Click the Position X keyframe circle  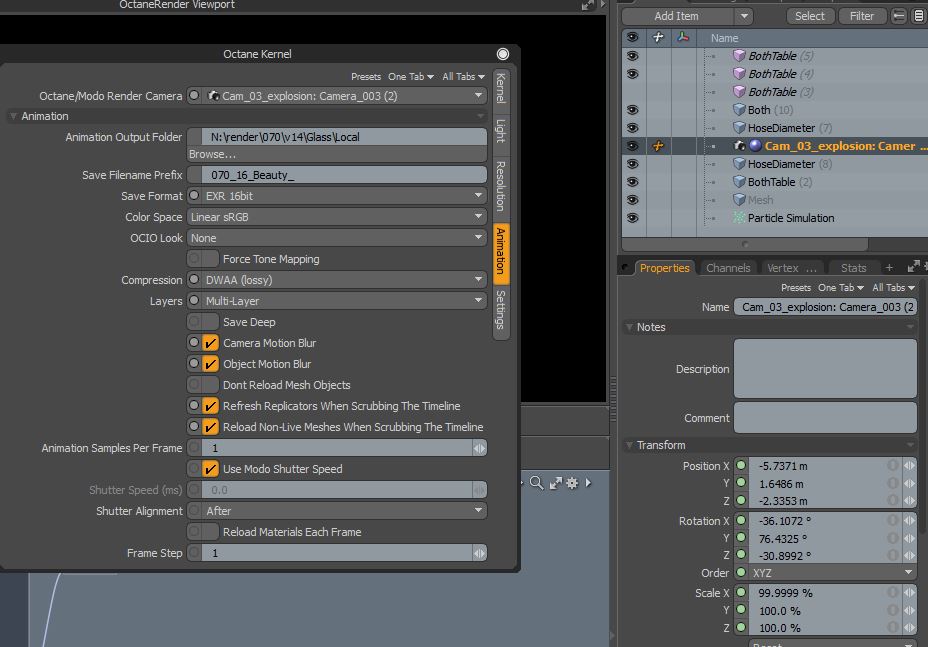[741, 465]
